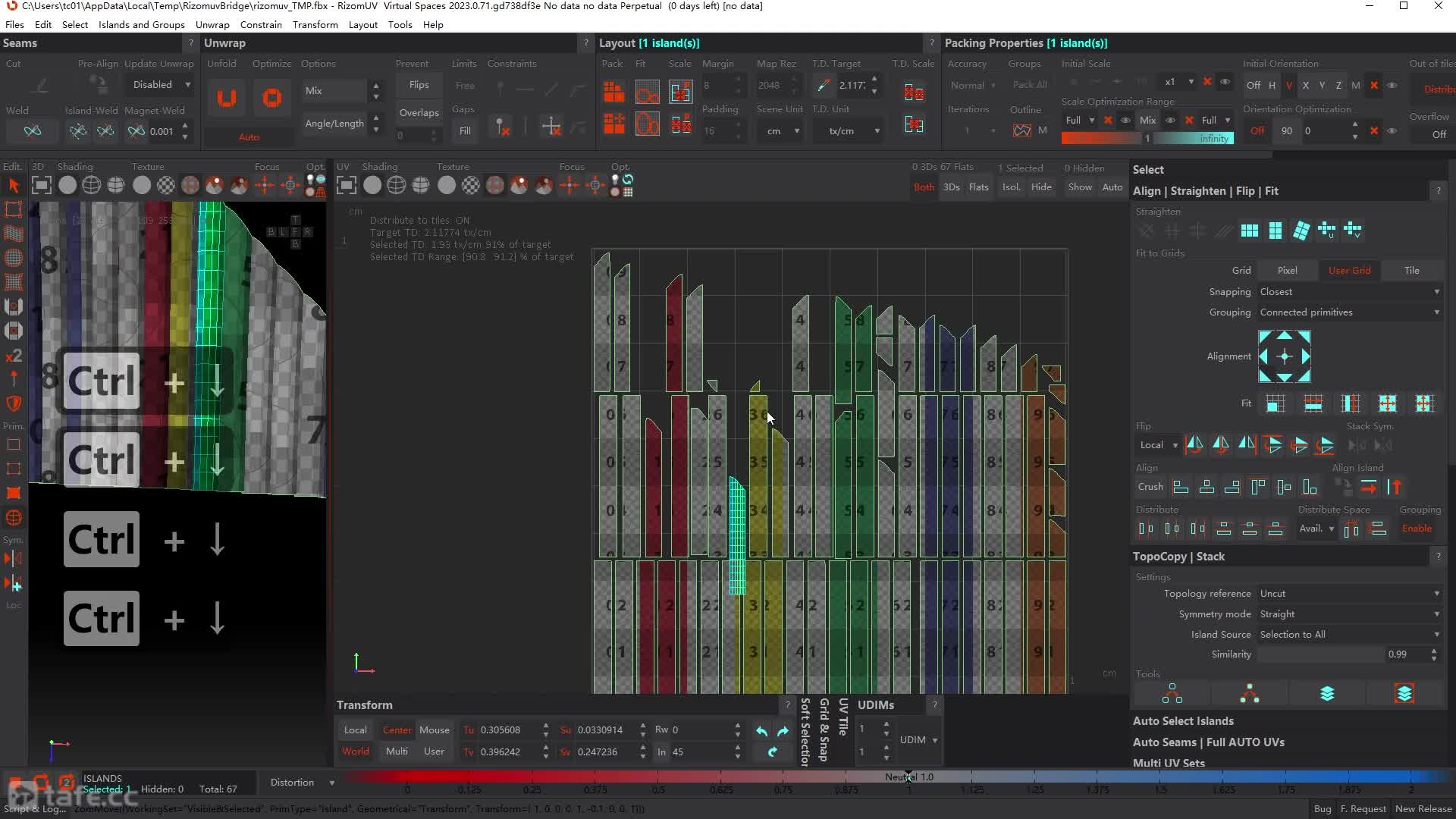
Task: Click the Hide button
Action: coord(1041,187)
